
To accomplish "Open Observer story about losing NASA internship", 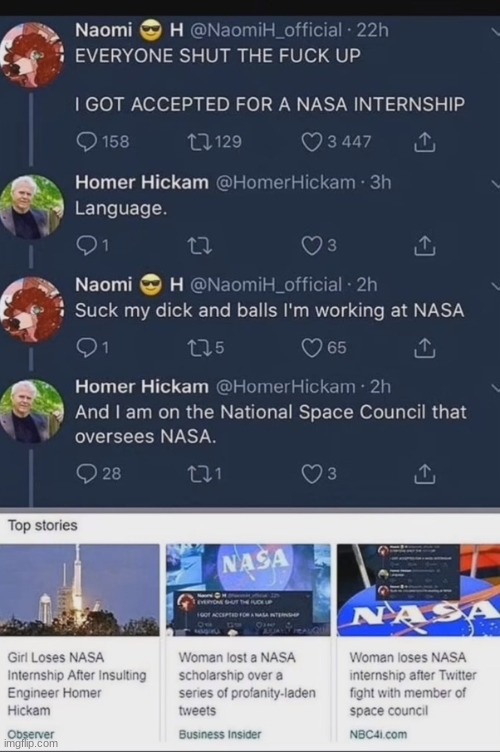I will (x=80, y=643).
